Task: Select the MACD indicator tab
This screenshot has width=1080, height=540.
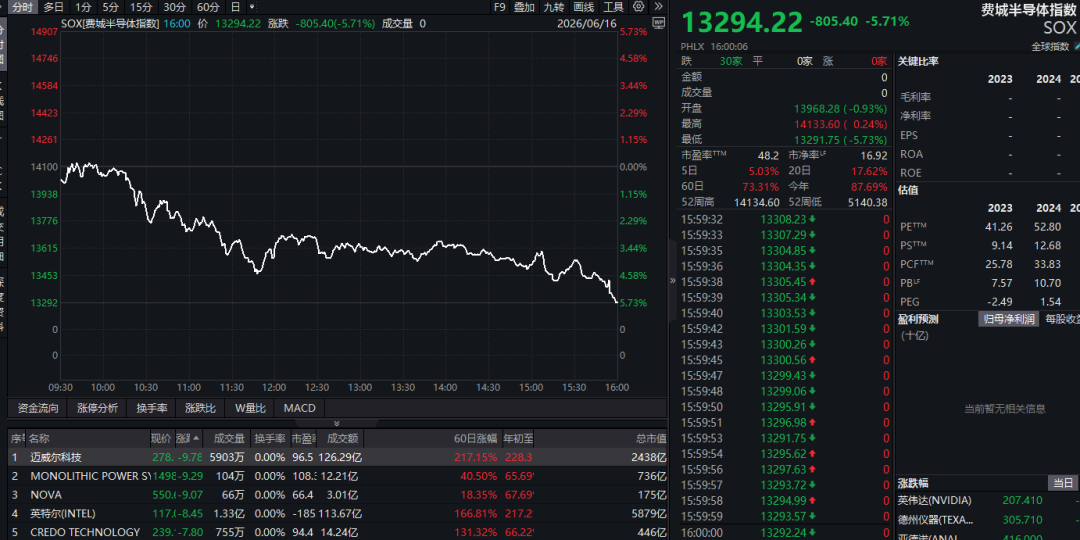Action: (x=300, y=408)
